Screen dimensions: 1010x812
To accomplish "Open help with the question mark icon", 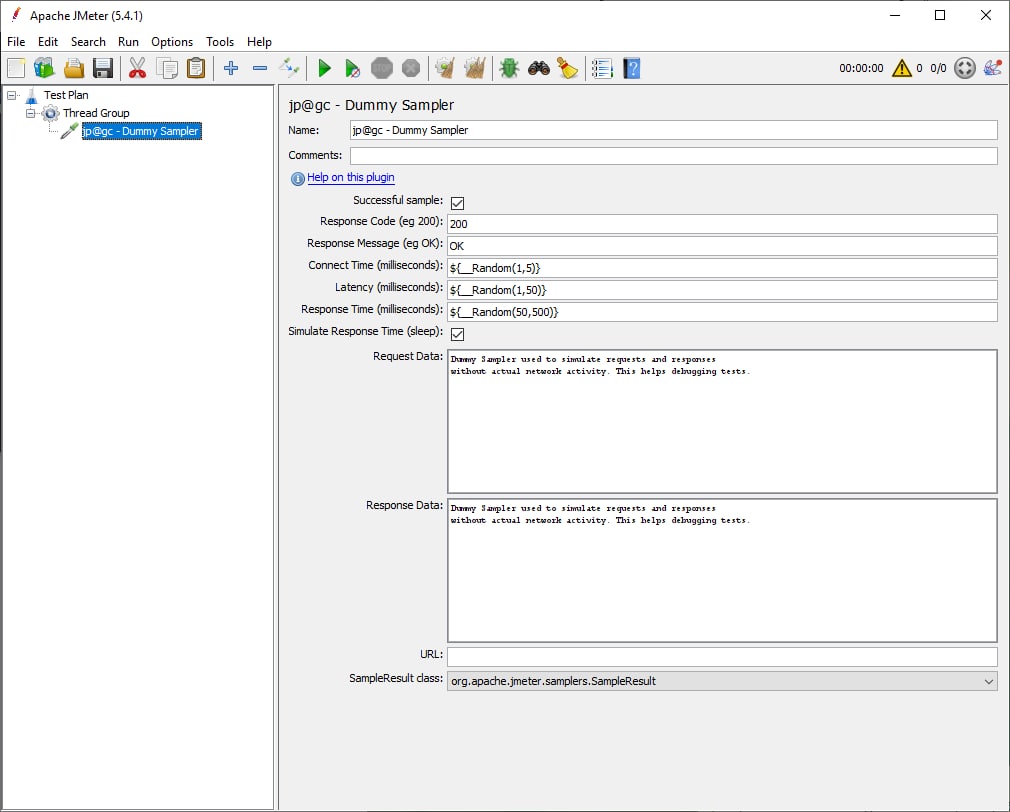I will coord(632,68).
